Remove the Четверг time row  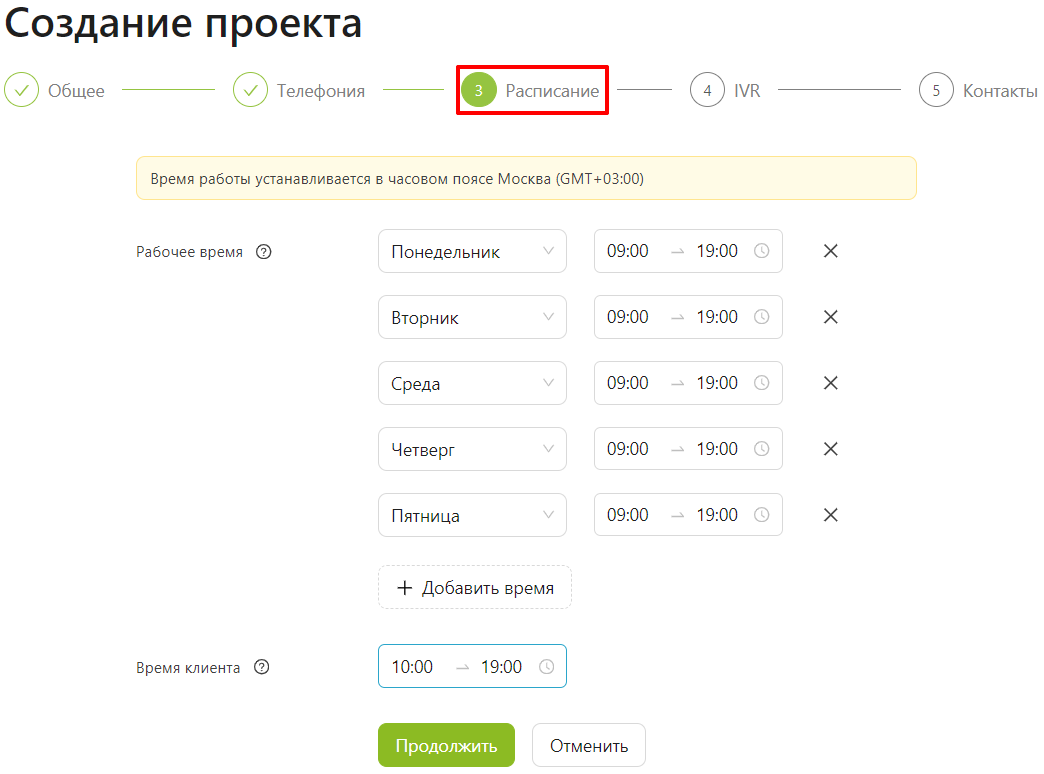830,449
